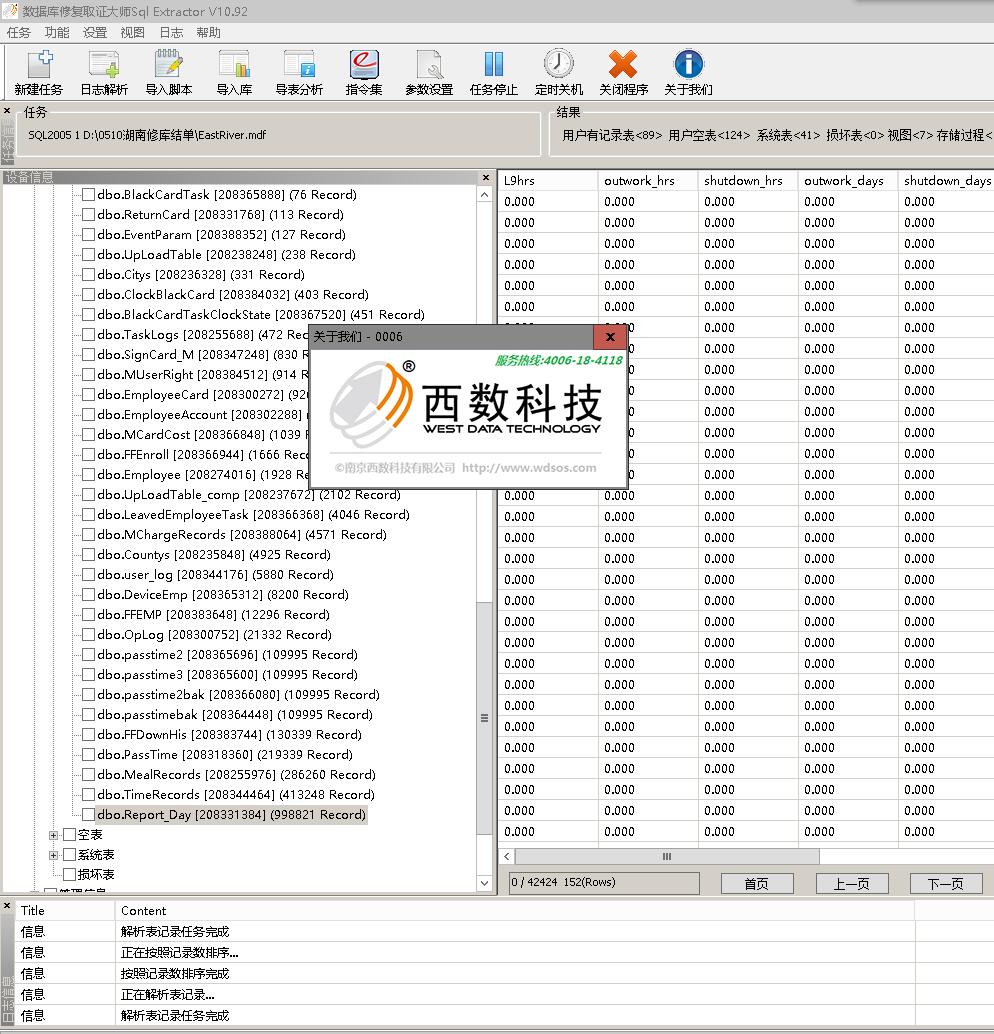Tick the dbo.EventParam checkbox

88,235
